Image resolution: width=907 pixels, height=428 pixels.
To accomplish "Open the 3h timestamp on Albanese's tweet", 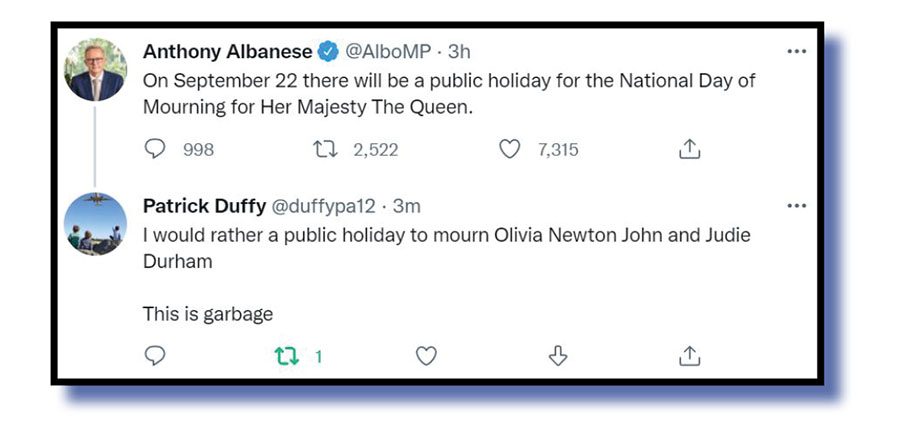I will (458, 52).
